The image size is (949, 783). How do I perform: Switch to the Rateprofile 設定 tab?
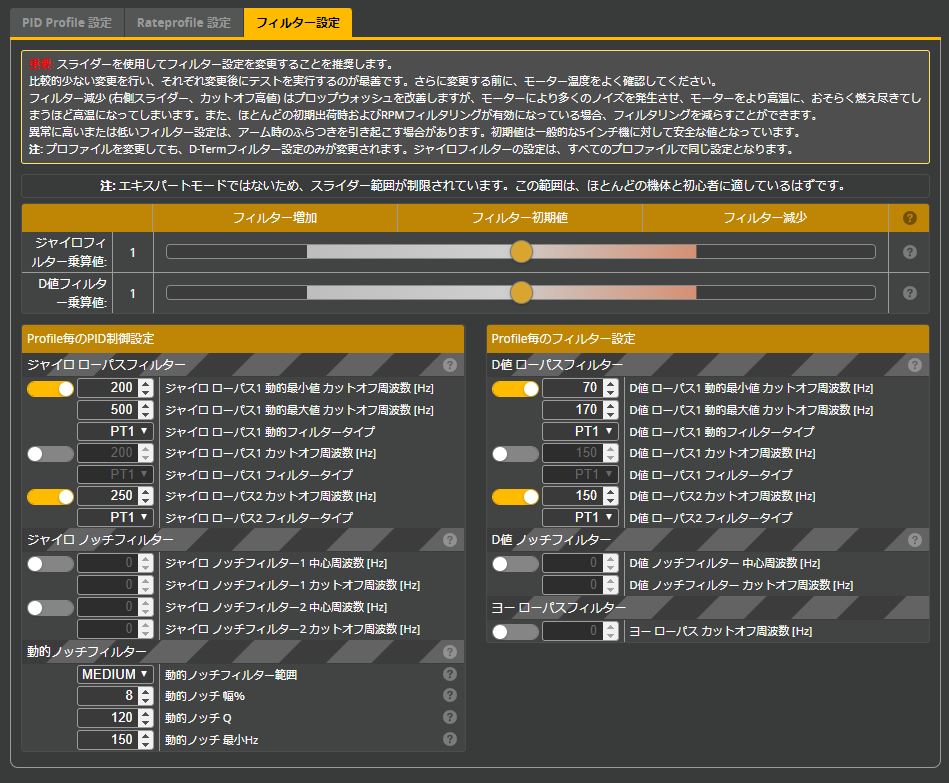(x=183, y=23)
